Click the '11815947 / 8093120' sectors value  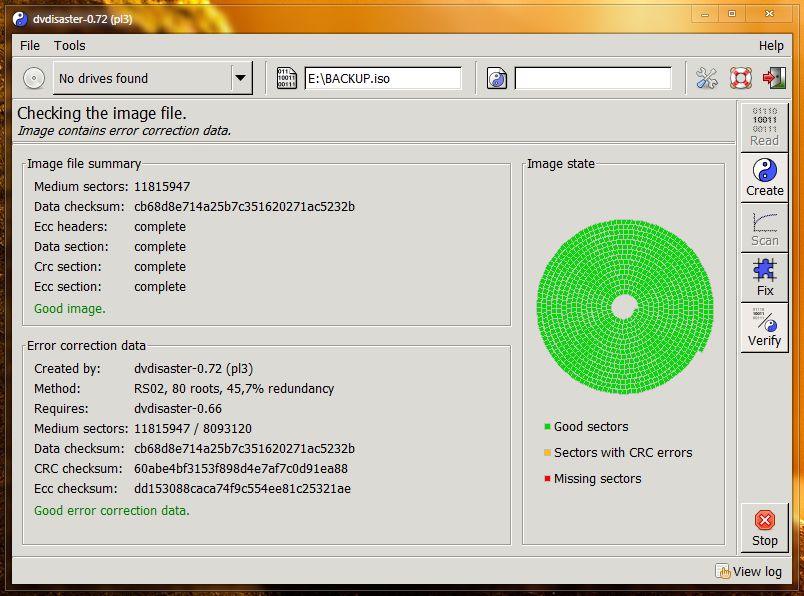tap(193, 429)
